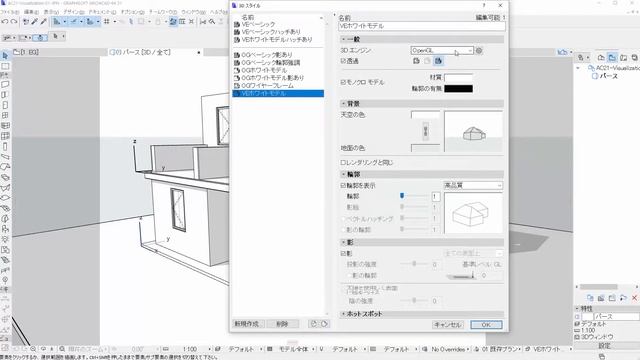Collapse the 影 section header
Image resolution: width=640 pixels, height=360 pixels.
pyautogui.click(x=422, y=242)
